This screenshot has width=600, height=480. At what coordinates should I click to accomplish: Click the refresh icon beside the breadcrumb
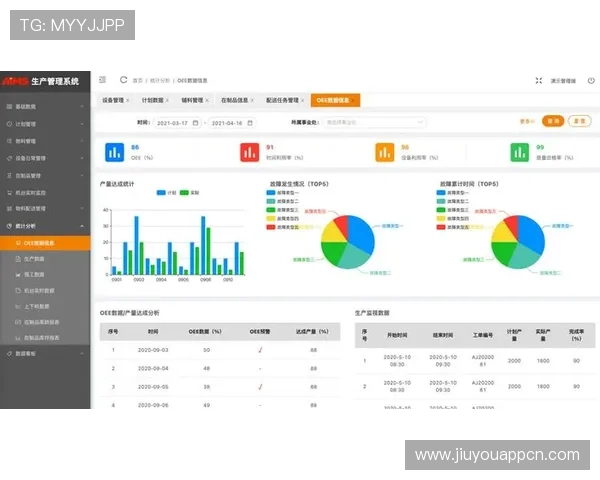click(x=123, y=80)
